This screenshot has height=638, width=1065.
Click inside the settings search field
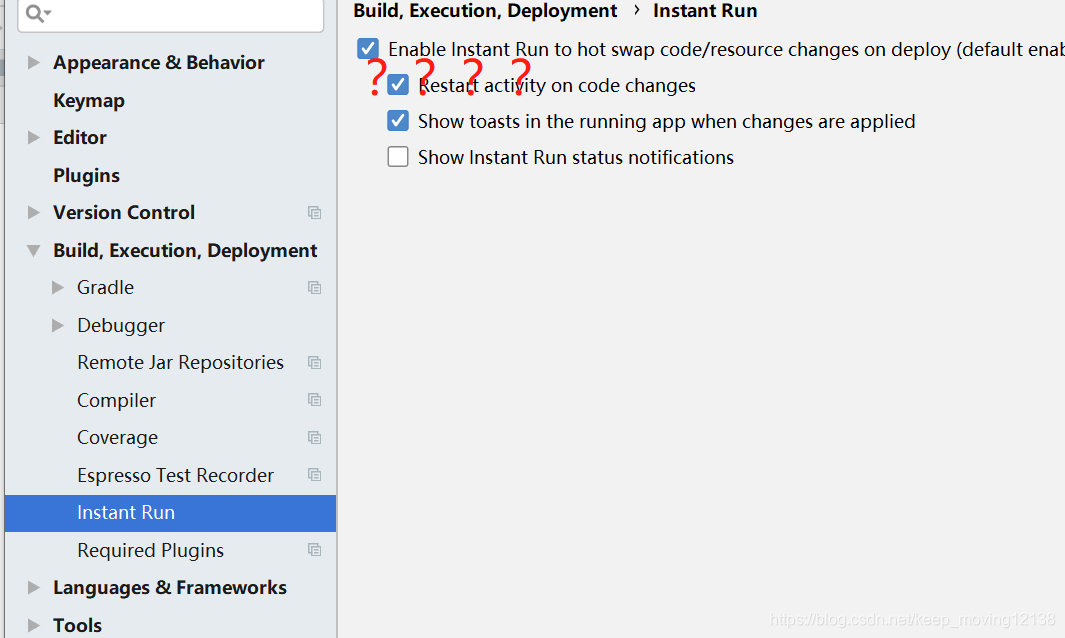(x=170, y=16)
